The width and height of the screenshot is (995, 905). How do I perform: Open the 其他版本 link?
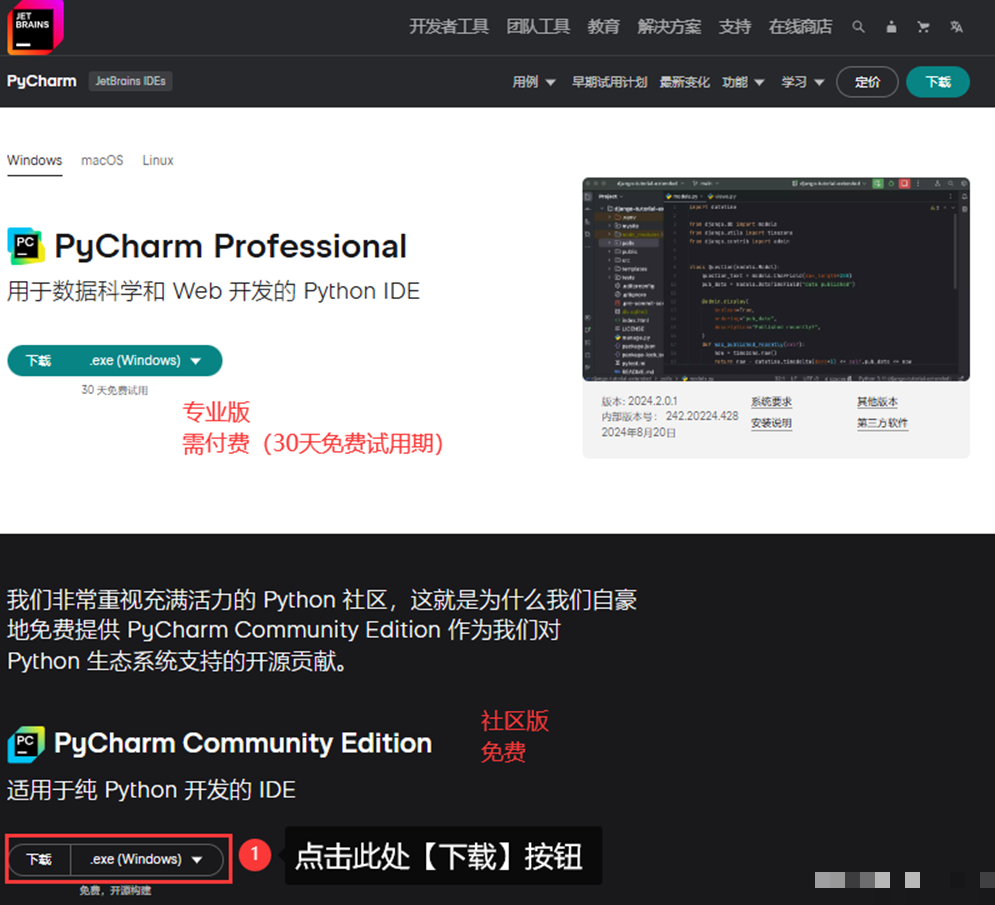tap(877, 402)
